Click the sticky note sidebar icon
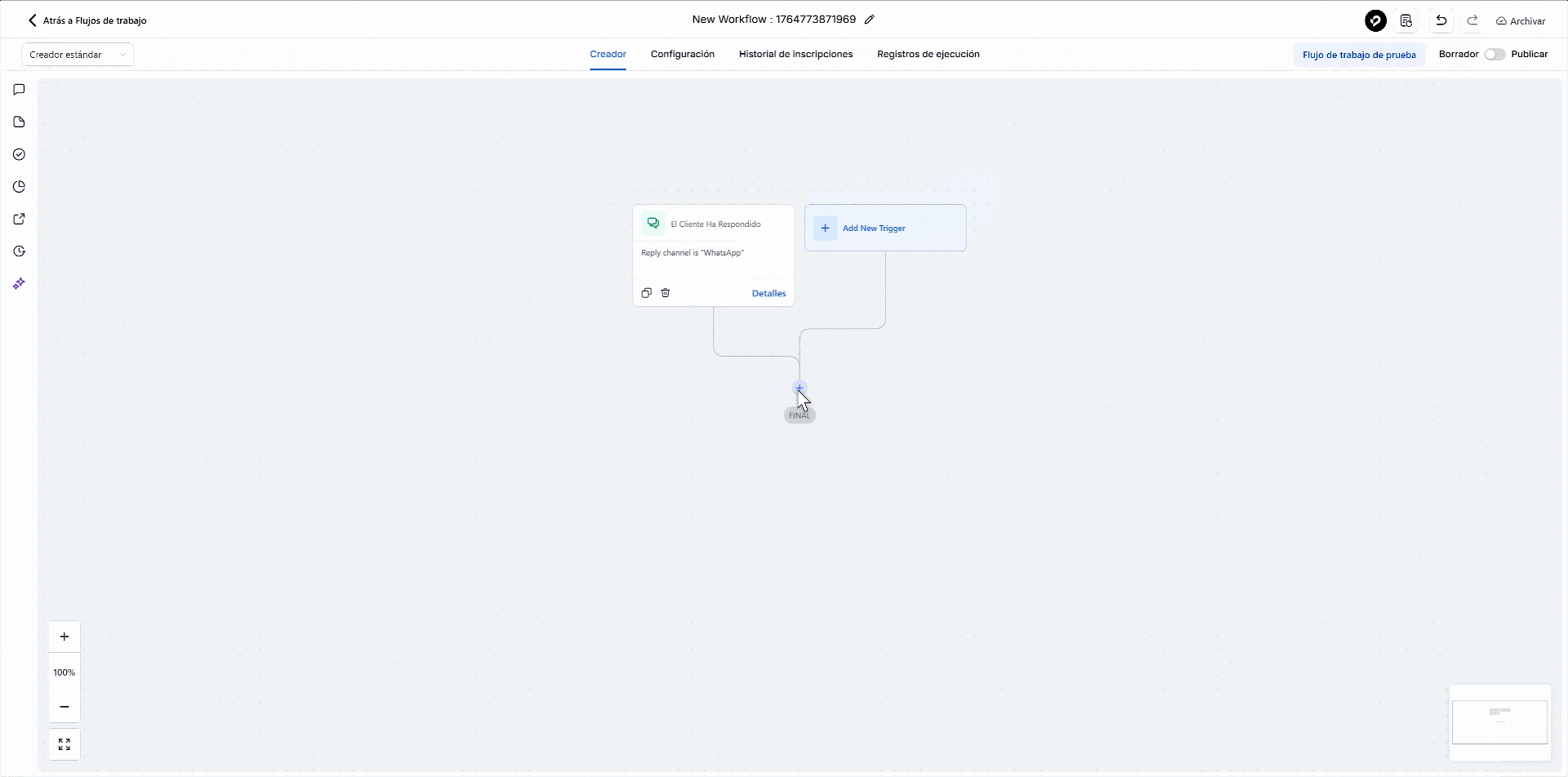This screenshot has width=1568, height=777. click(20, 122)
